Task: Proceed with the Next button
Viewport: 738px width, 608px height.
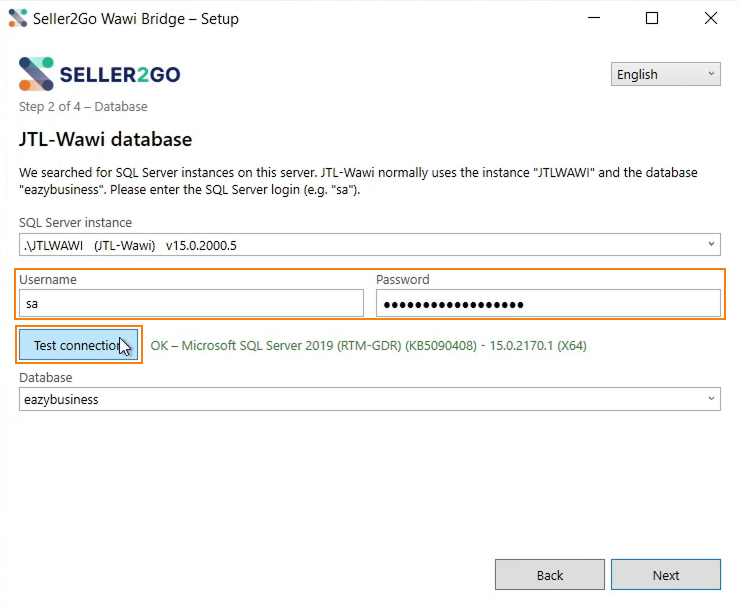Action: (x=666, y=575)
